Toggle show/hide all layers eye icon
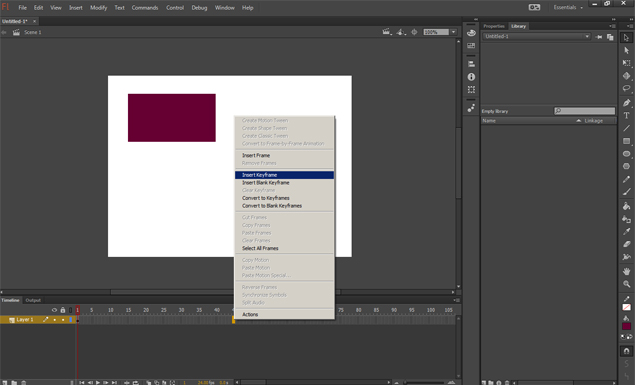 pos(54,310)
